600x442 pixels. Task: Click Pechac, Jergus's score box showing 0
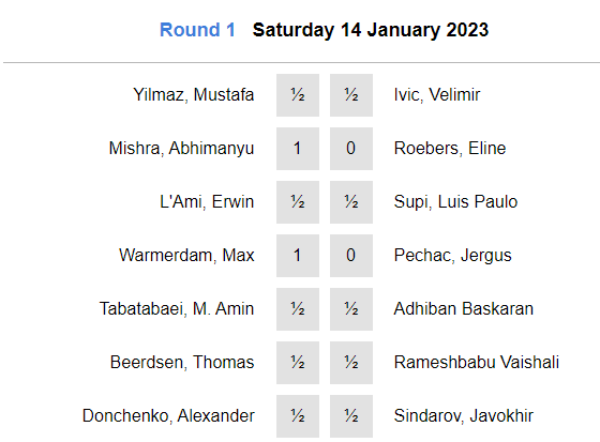click(351, 256)
